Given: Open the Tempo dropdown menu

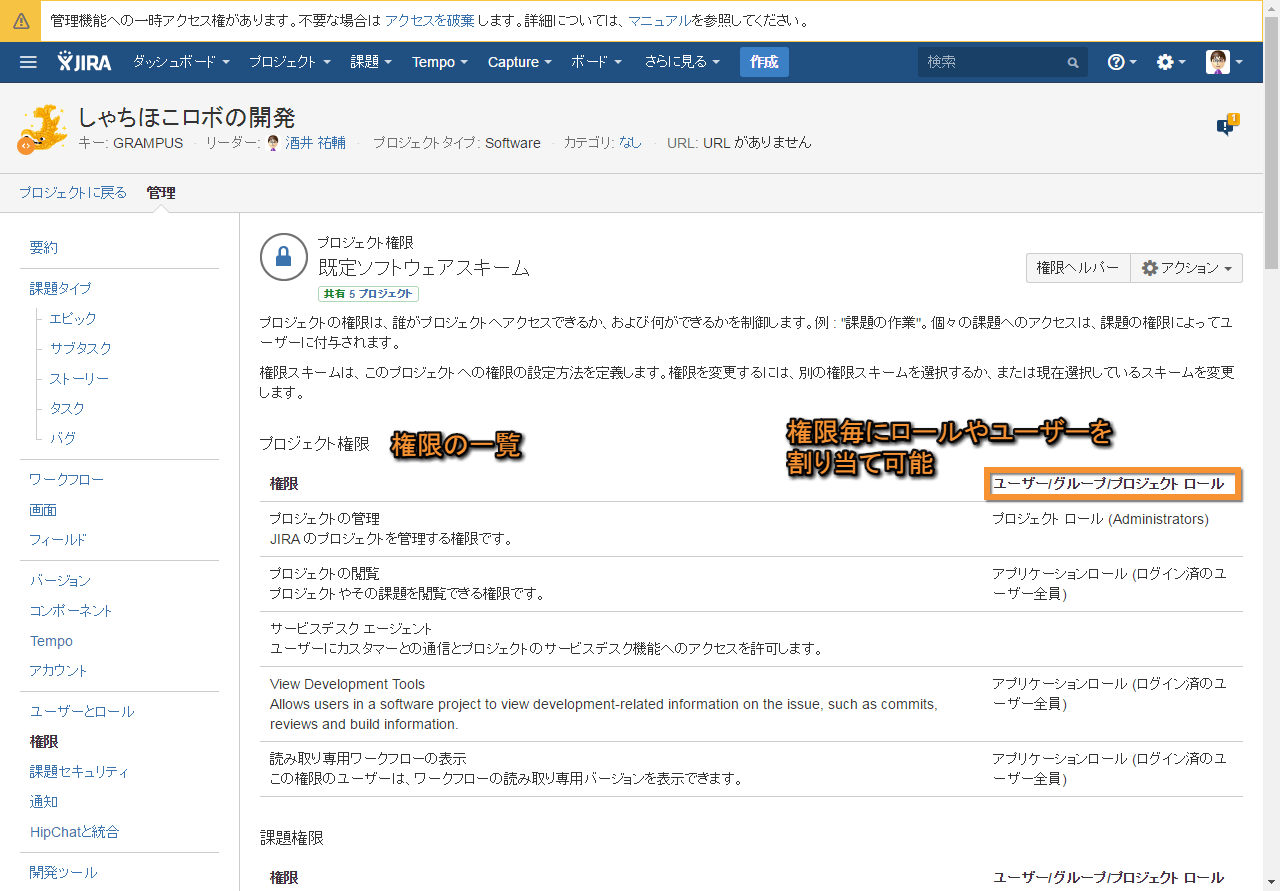Looking at the screenshot, I should coord(440,62).
